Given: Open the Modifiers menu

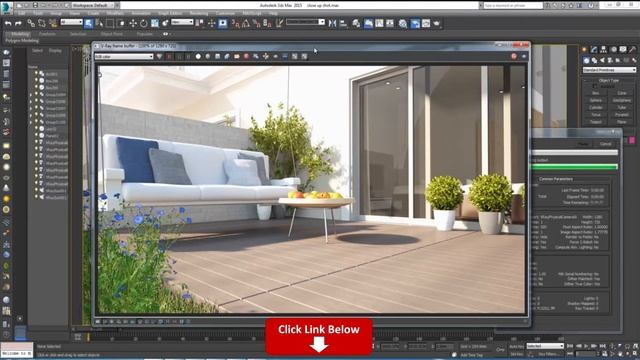Looking at the screenshot, I should pos(115,13).
